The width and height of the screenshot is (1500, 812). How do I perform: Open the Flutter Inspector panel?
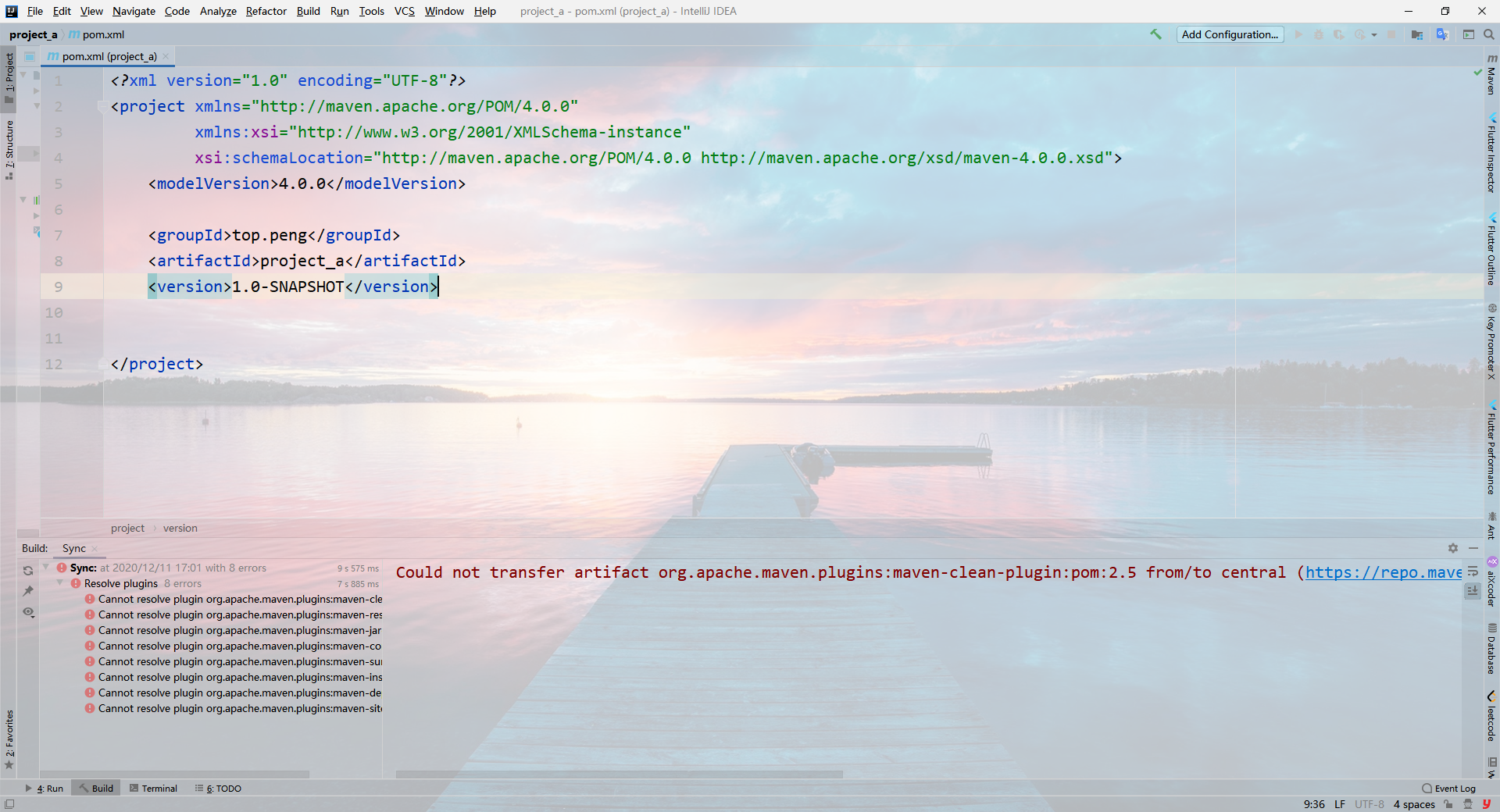[x=1492, y=156]
